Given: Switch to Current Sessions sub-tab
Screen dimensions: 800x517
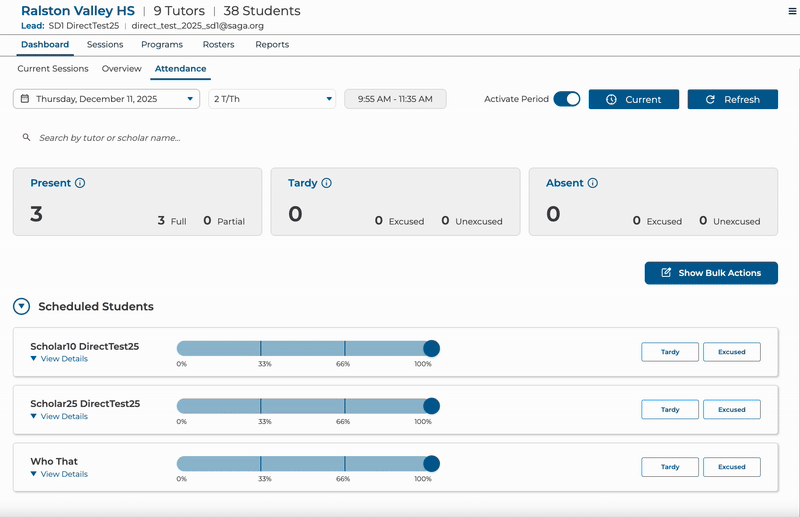Looking at the screenshot, I should 53,68.
